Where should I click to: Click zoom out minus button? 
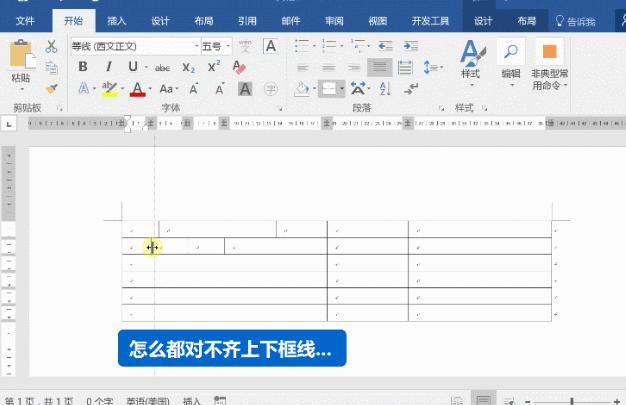coord(528,401)
